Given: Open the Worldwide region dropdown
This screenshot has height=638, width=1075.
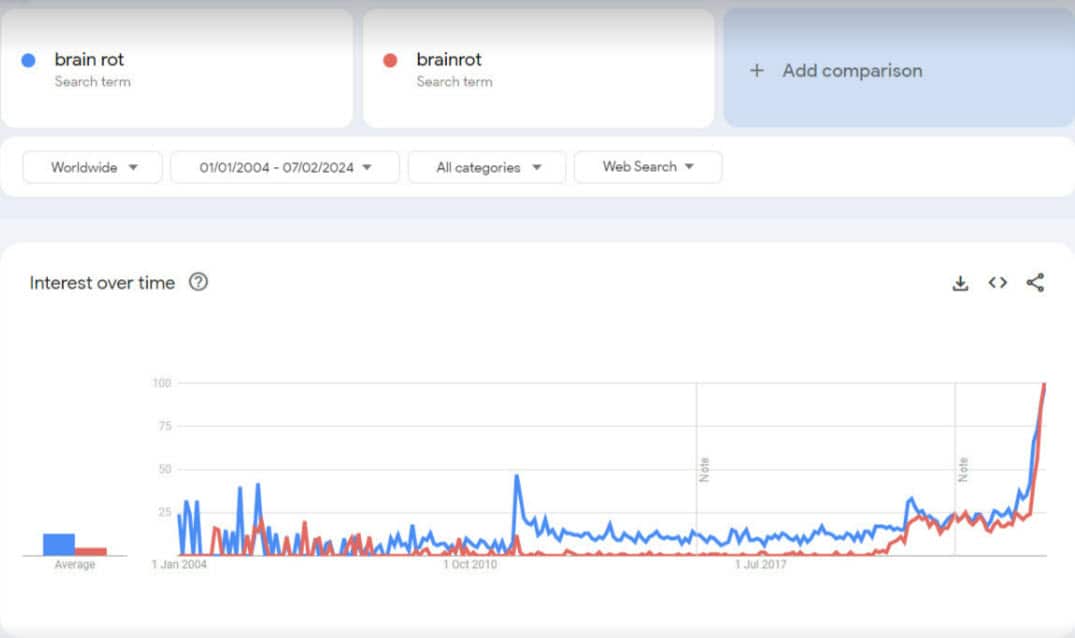Looking at the screenshot, I should click(x=91, y=167).
